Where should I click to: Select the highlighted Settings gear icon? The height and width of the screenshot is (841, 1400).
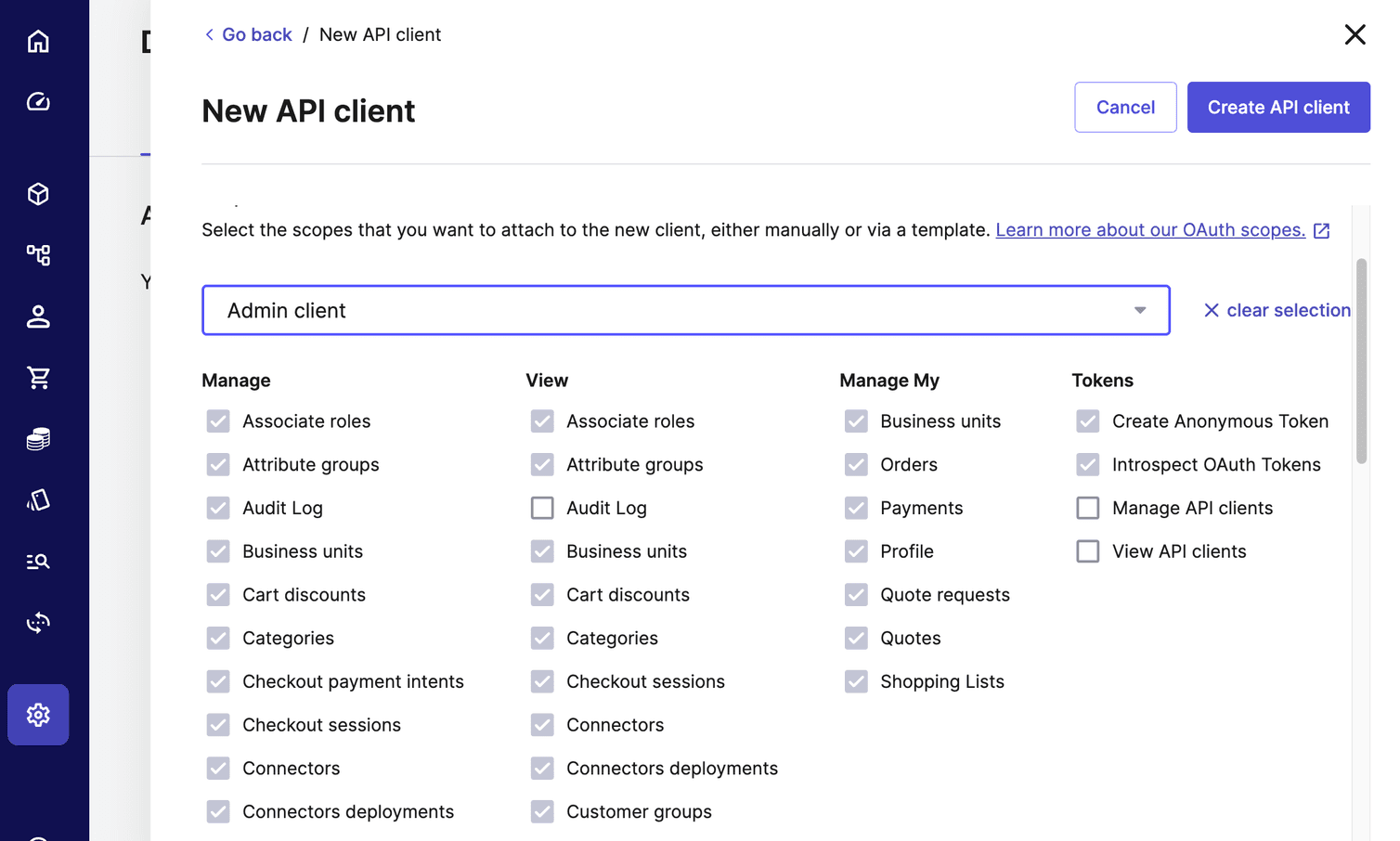coord(37,715)
